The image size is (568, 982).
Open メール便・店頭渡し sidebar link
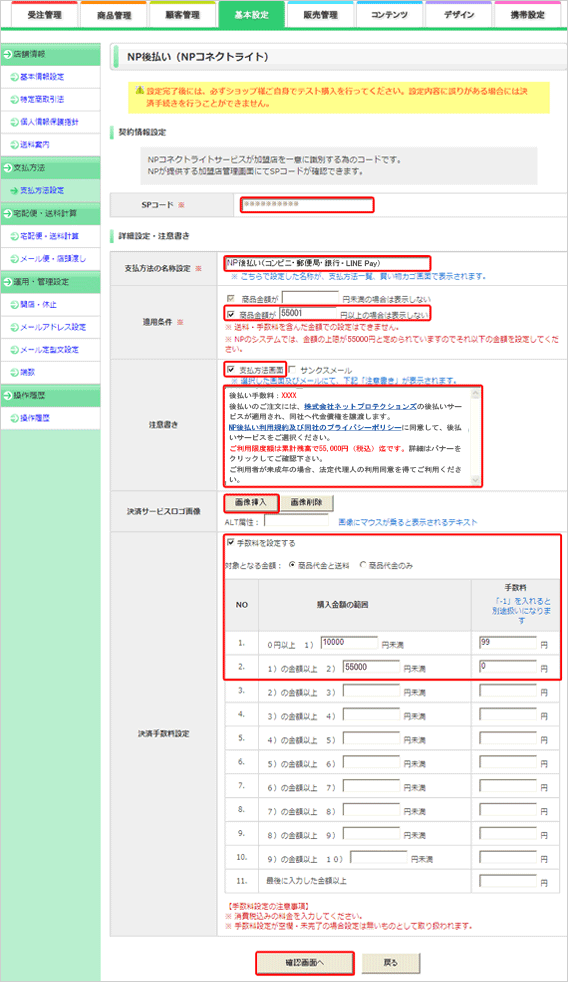pos(53,258)
